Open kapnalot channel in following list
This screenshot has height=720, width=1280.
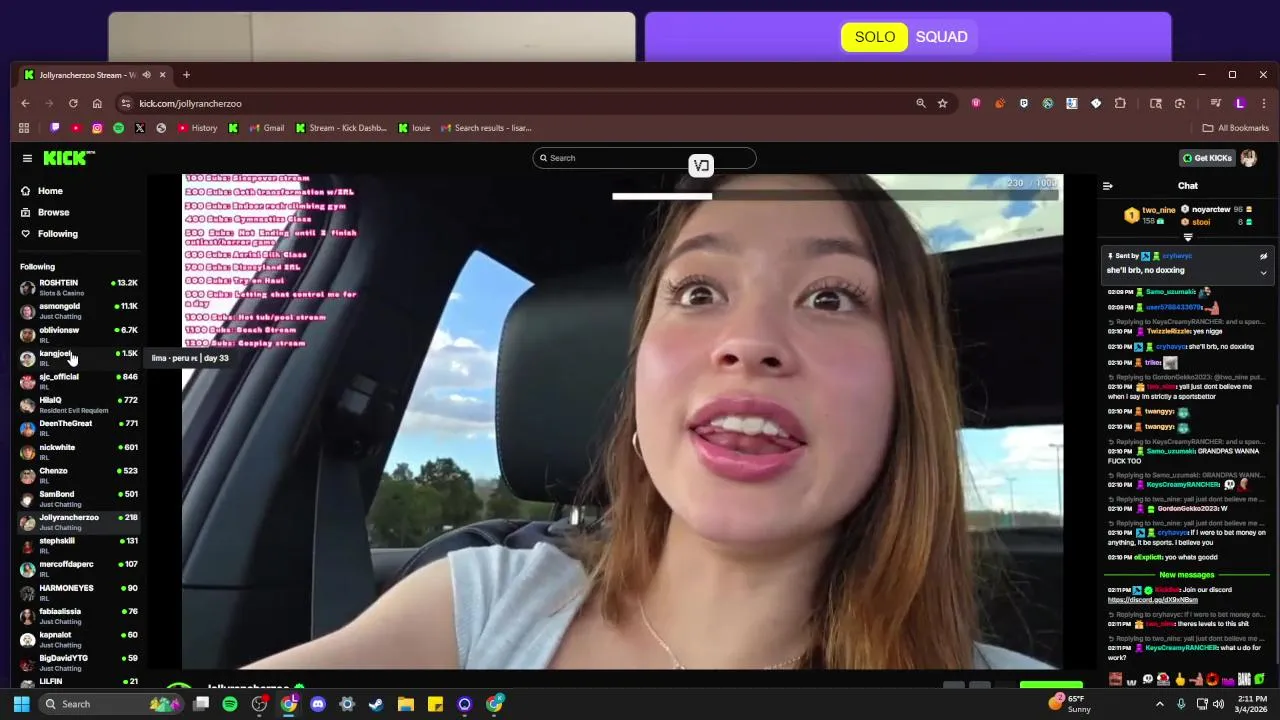[x=79, y=640]
